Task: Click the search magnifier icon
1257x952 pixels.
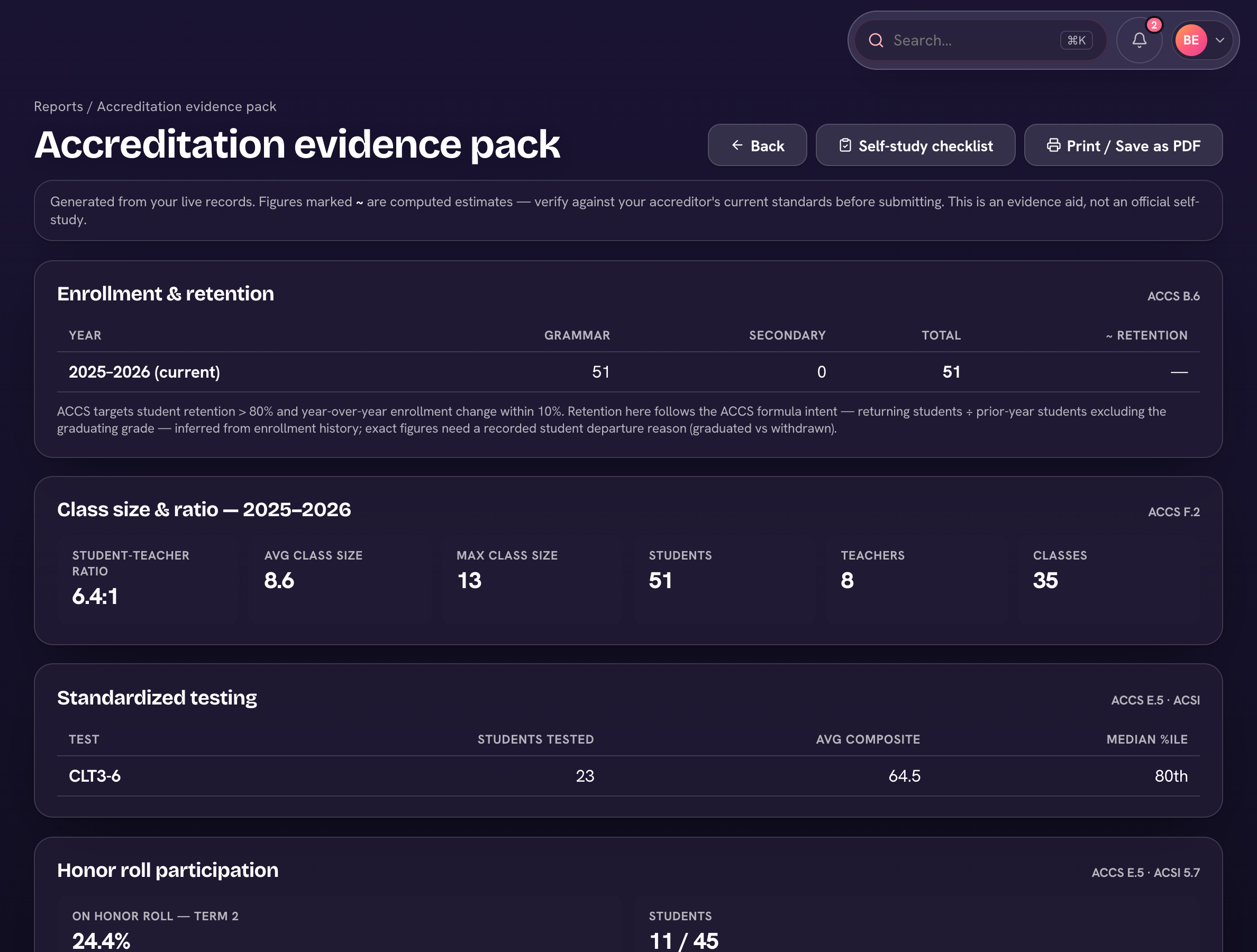Action: pyautogui.click(x=876, y=40)
